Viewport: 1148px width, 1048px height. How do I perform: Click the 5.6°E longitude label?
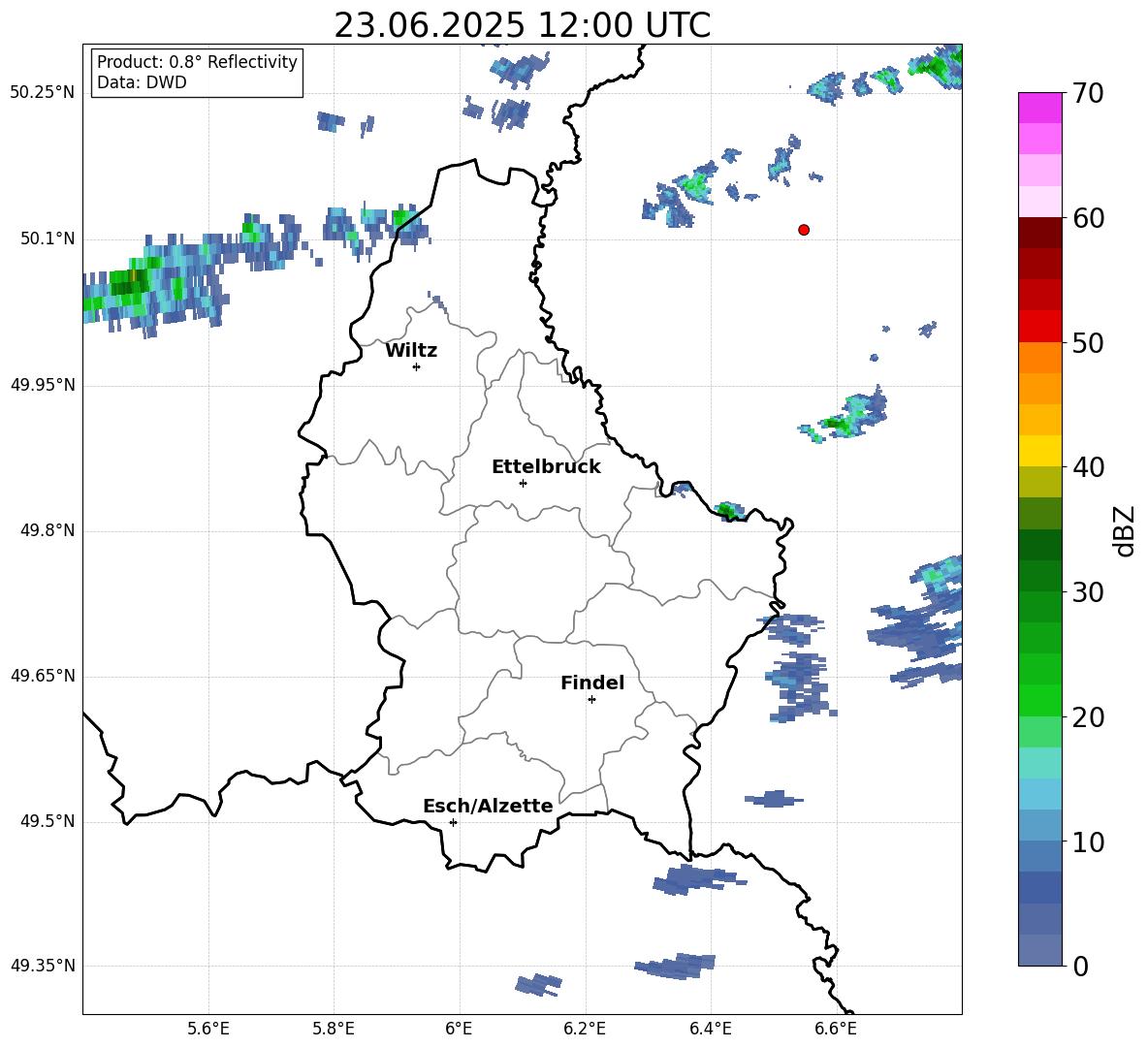point(208,1029)
